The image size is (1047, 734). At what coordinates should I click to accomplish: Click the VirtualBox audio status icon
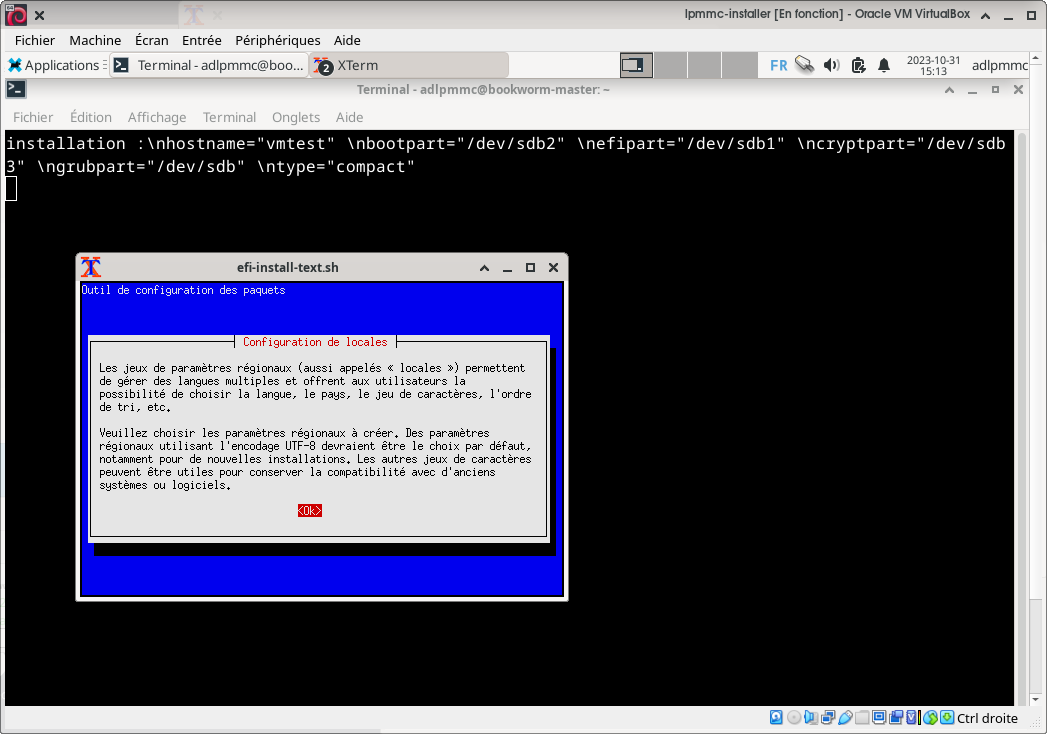point(810,718)
